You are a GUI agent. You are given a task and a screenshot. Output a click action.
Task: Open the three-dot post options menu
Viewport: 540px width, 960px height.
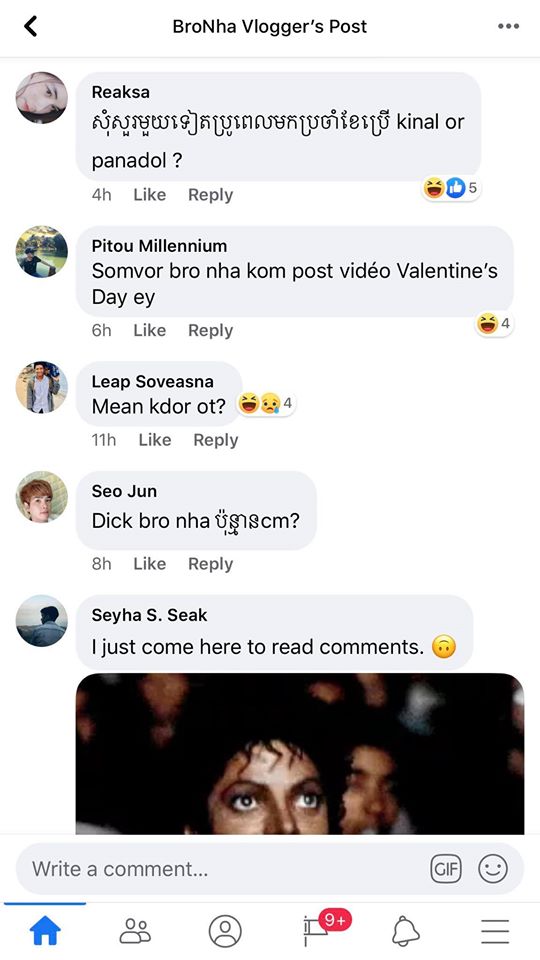pos(508,26)
